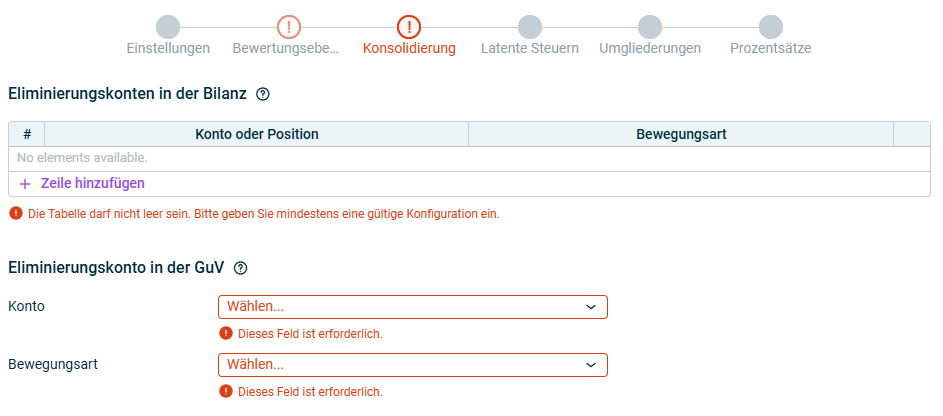943x416 pixels.
Task: Click the Konsolidierung error step circle
Action: (409, 27)
